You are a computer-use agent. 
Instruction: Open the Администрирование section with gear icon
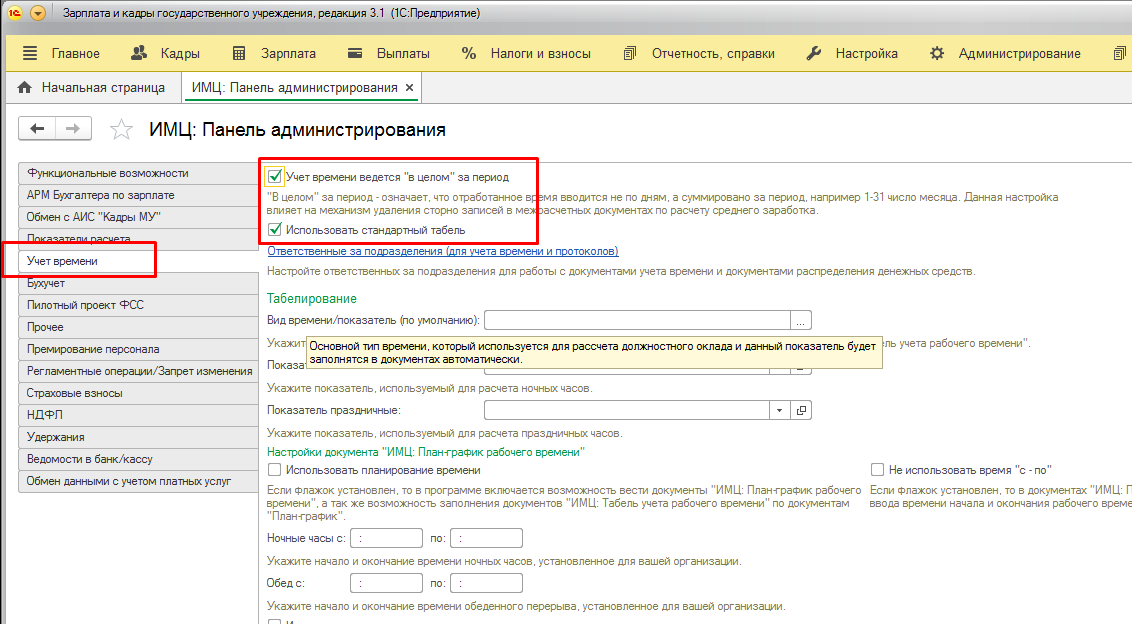click(1005, 54)
